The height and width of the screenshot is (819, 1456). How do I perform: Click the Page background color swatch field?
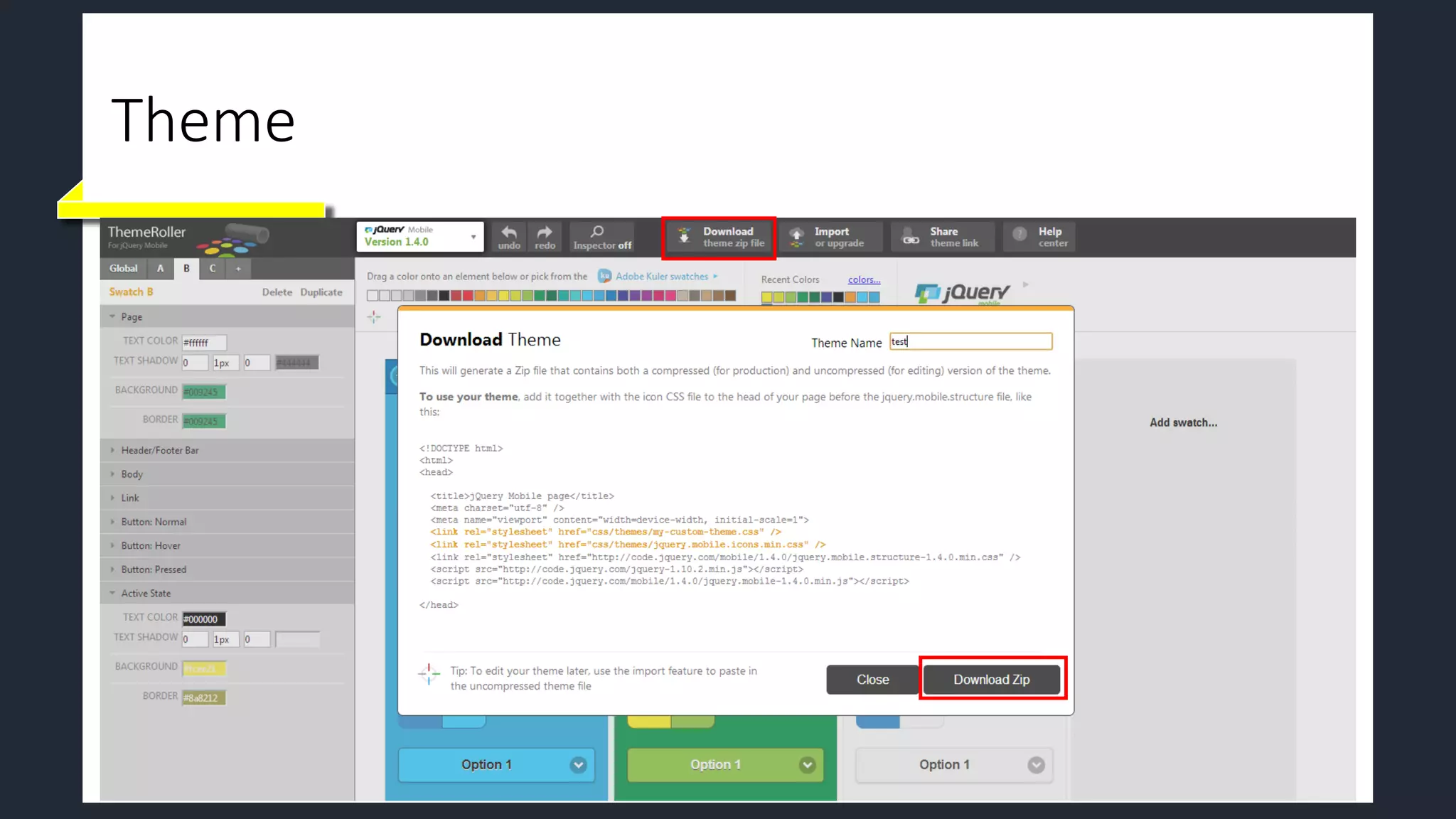click(203, 392)
